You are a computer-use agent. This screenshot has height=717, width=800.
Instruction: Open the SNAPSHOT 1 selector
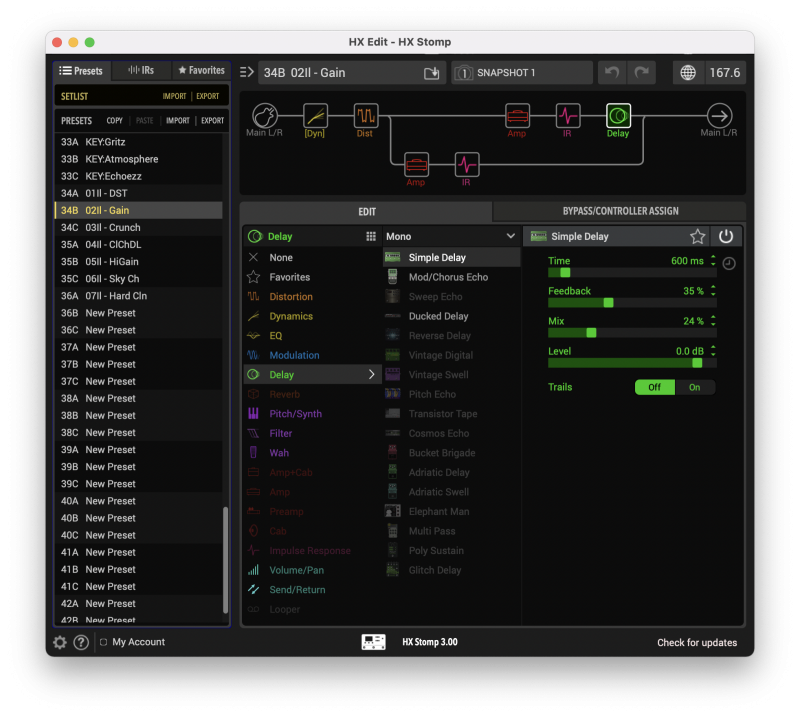point(522,72)
